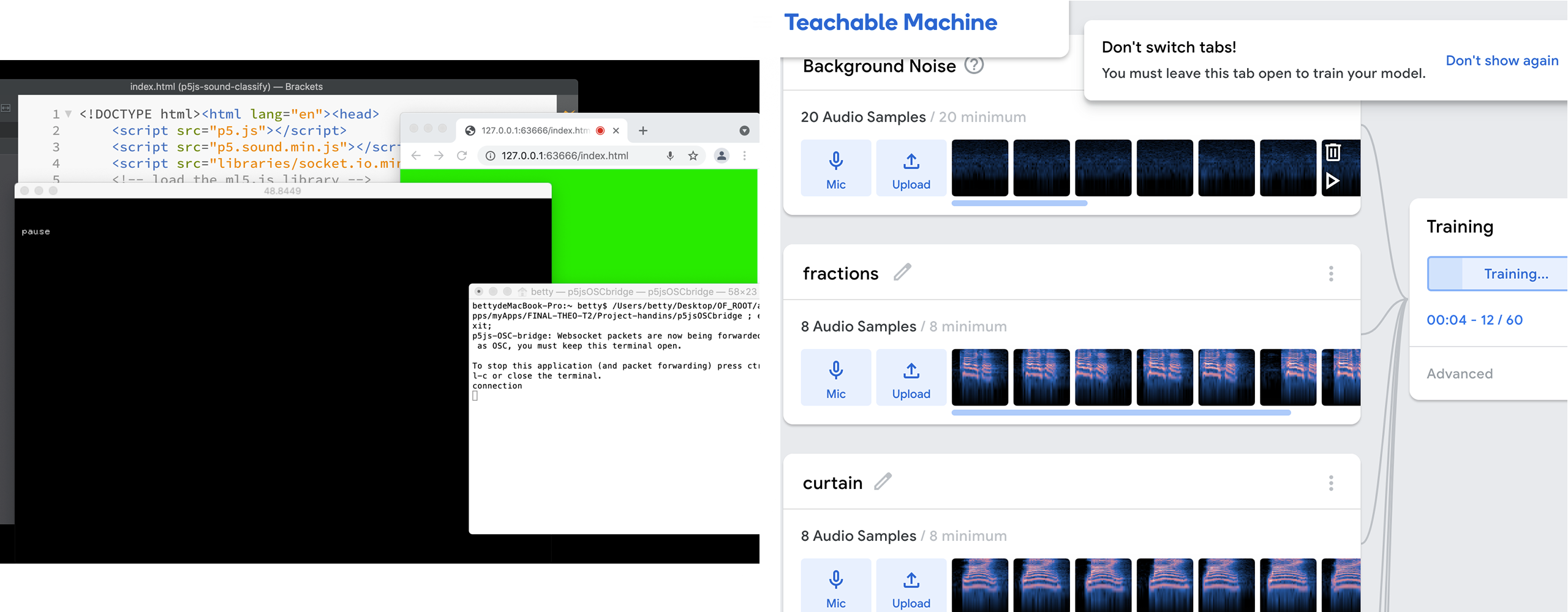
Task: Click Brackets window title index.html
Action: [x=226, y=86]
